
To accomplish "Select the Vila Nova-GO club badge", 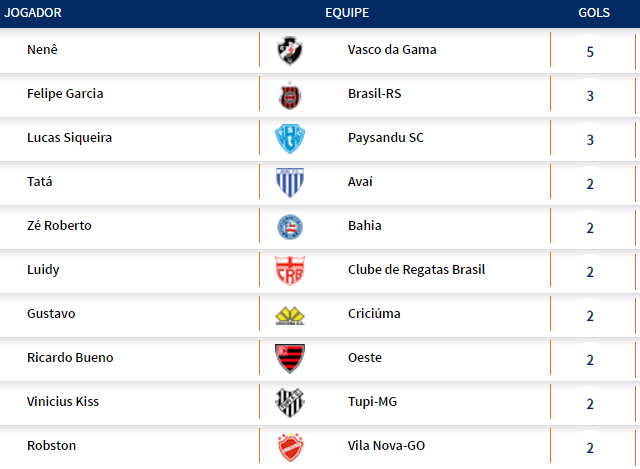I will click(x=290, y=446).
